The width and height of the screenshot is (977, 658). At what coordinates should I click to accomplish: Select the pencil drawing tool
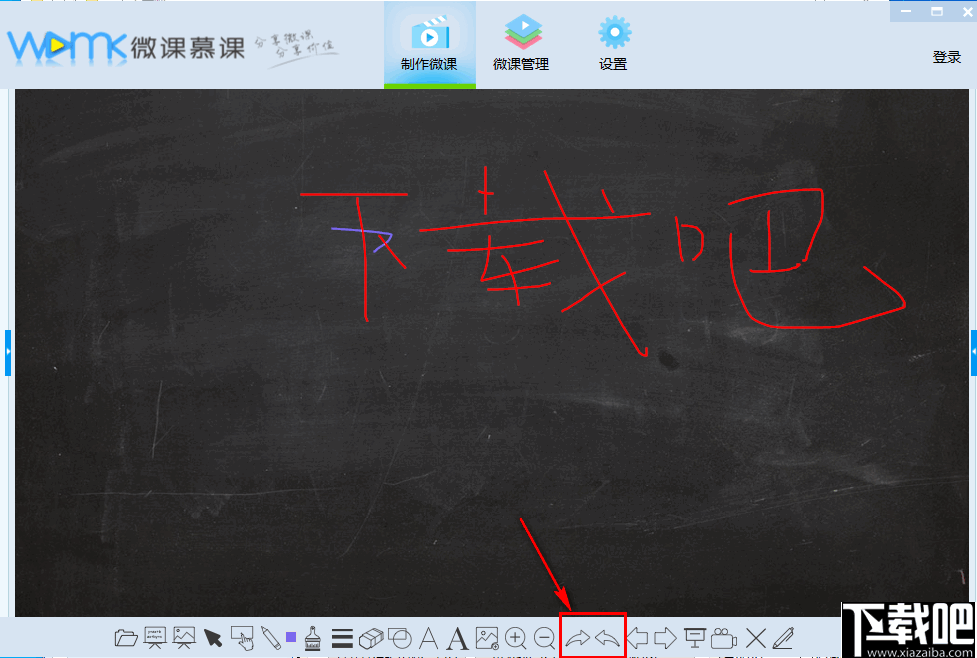click(x=270, y=637)
